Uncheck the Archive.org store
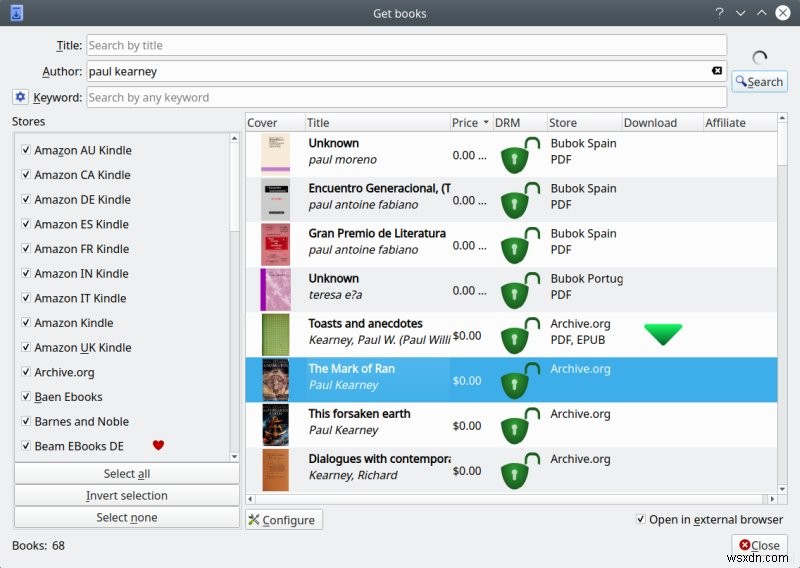The height and width of the screenshot is (568, 800). (x=26, y=372)
